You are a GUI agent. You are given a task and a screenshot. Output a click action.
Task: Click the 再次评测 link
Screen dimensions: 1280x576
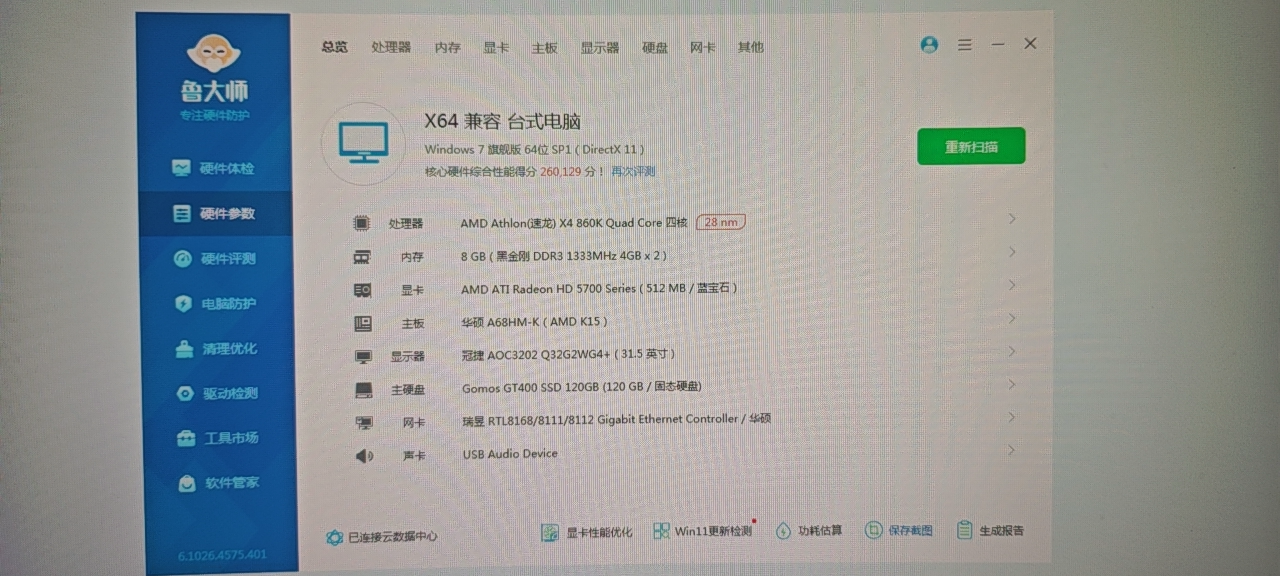pyautogui.click(x=633, y=172)
